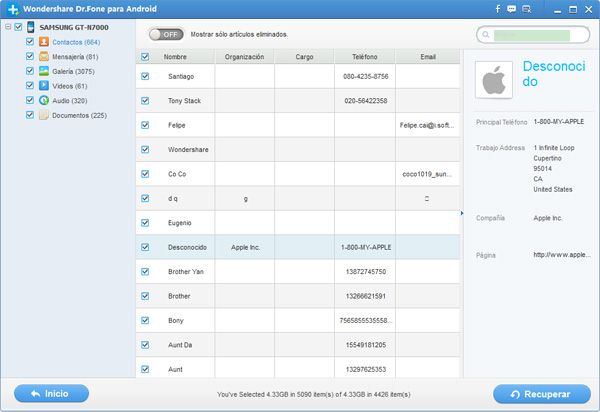Uncheck the Audio (320) checkbox
600x412 pixels.
(x=30, y=100)
